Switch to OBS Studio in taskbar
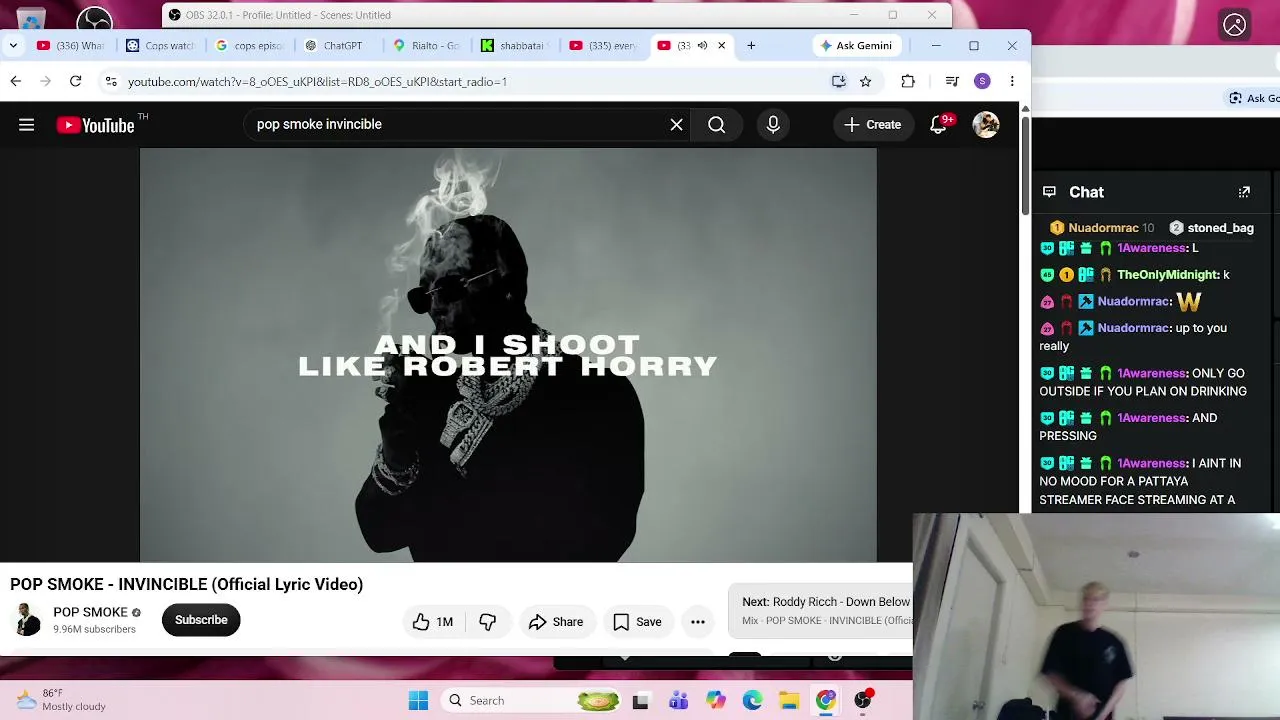The image size is (1280, 720). 863,701
